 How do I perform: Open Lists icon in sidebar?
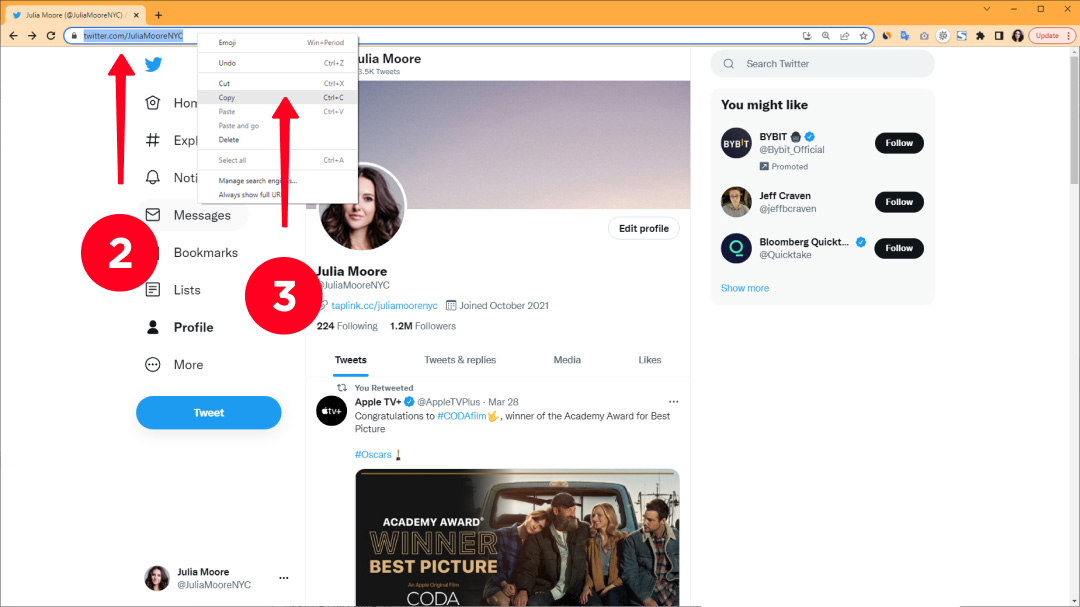[x=153, y=289]
